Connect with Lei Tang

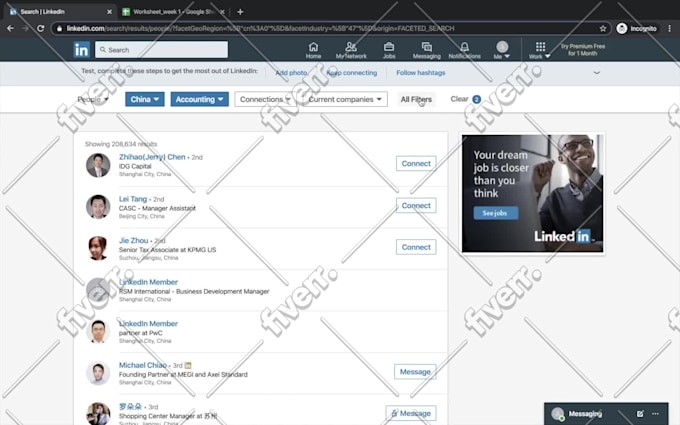(x=416, y=206)
